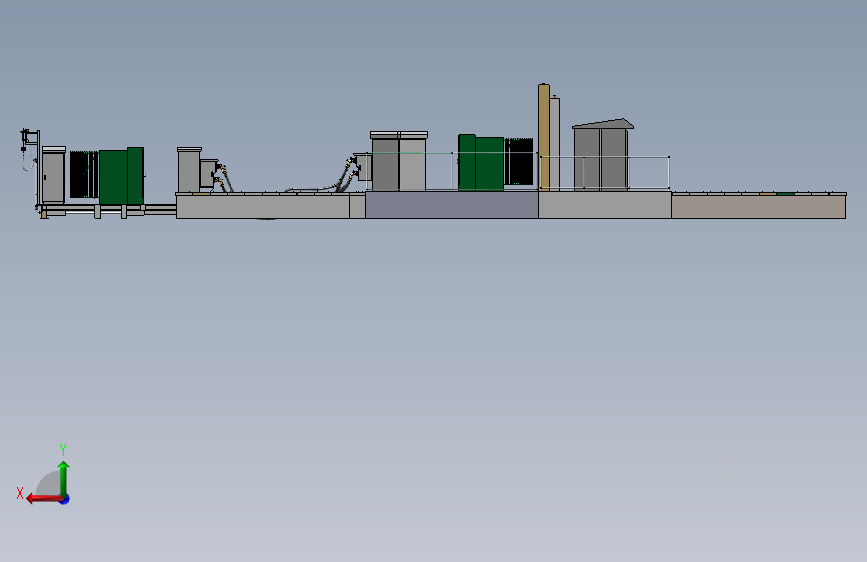Select the black finned radiator at the left end
Viewport: 867px width, 562px height.
pyautogui.click(x=84, y=174)
